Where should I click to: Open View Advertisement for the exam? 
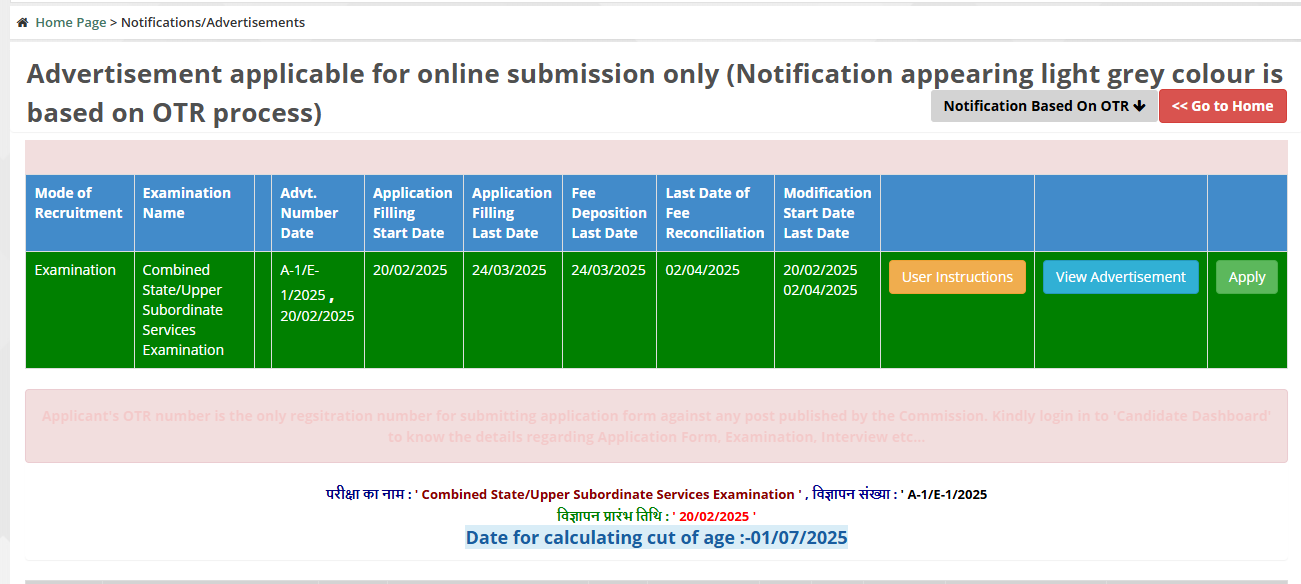coord(1120,276)
